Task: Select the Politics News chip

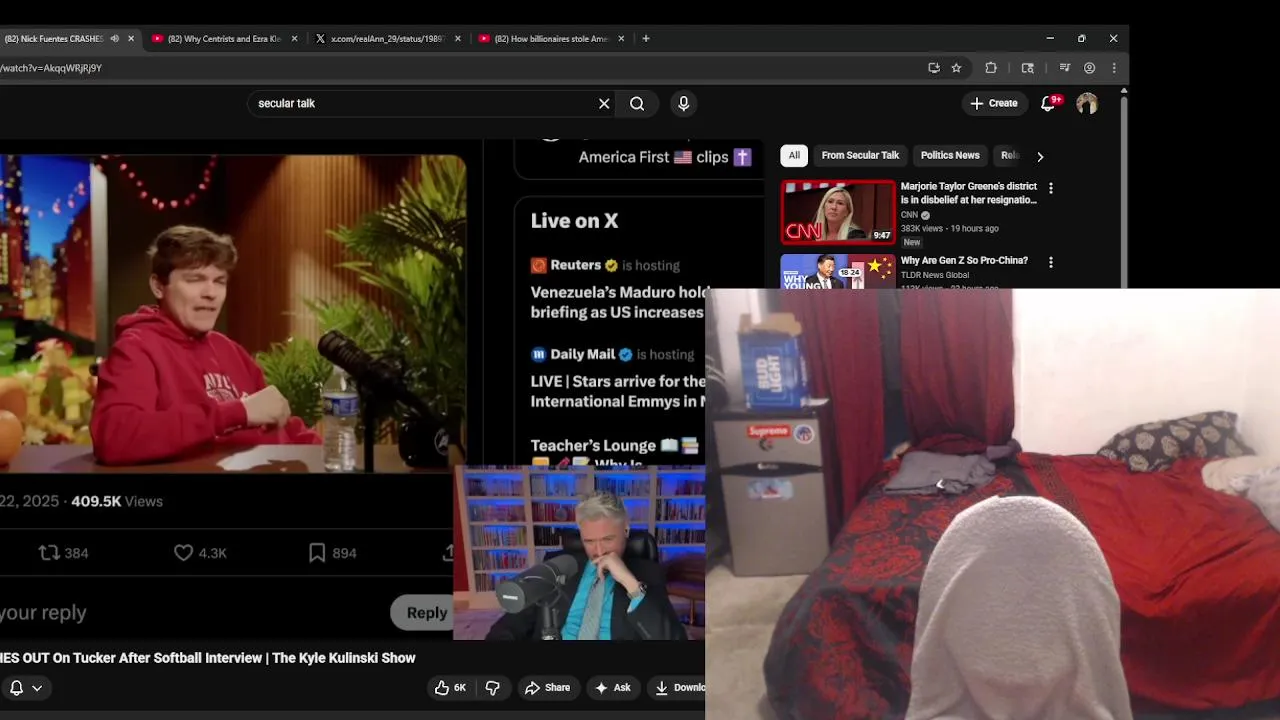Action: (950, 155)
